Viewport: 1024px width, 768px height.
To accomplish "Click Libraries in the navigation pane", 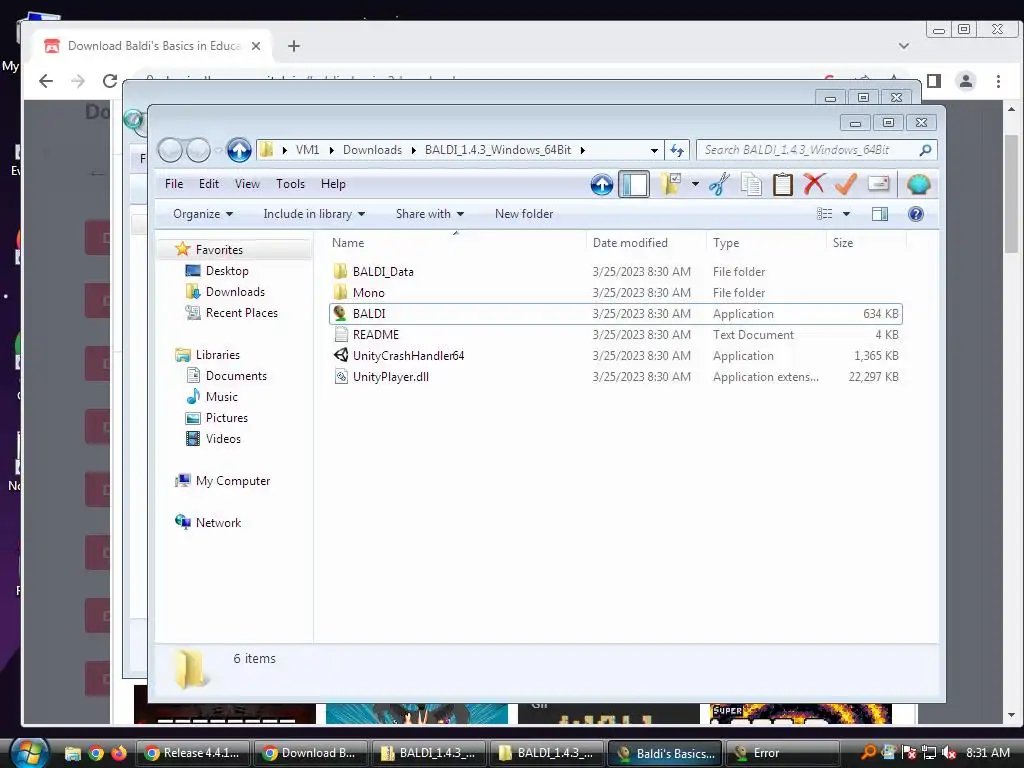I will (x=217, y=355).
